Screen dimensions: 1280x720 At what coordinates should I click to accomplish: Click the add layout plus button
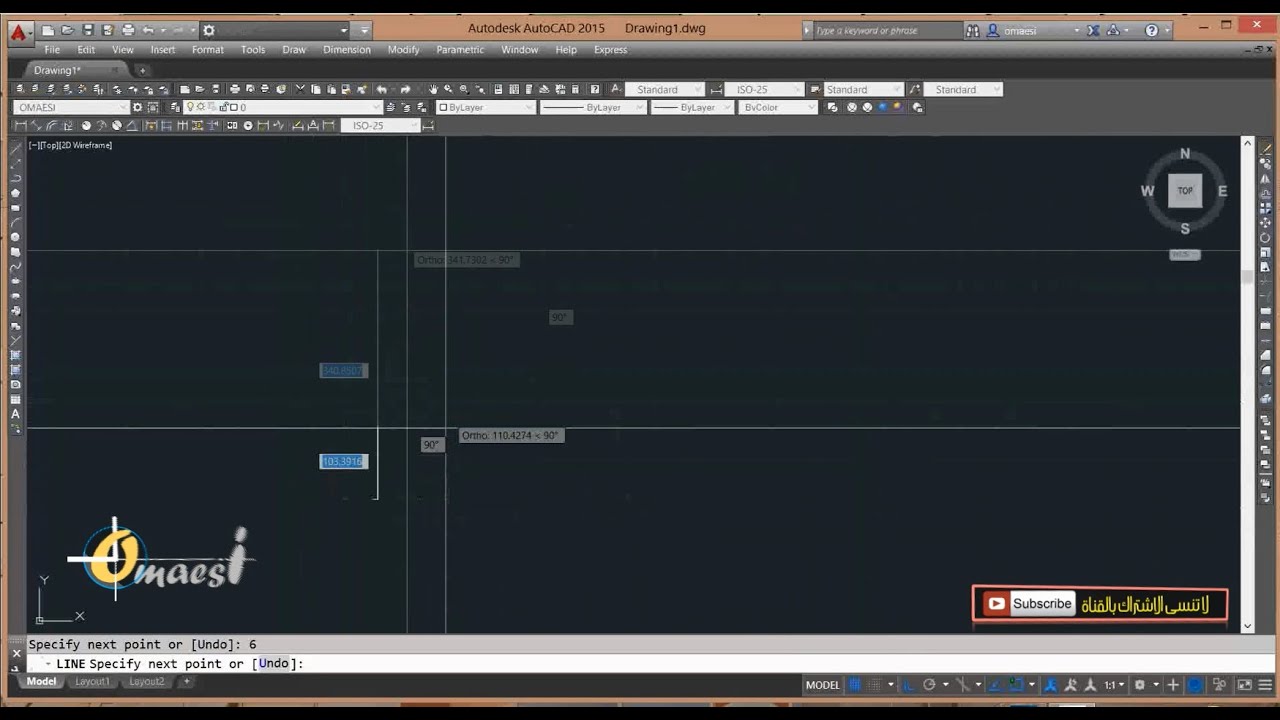pyautogui.click(x=186, y=682)
